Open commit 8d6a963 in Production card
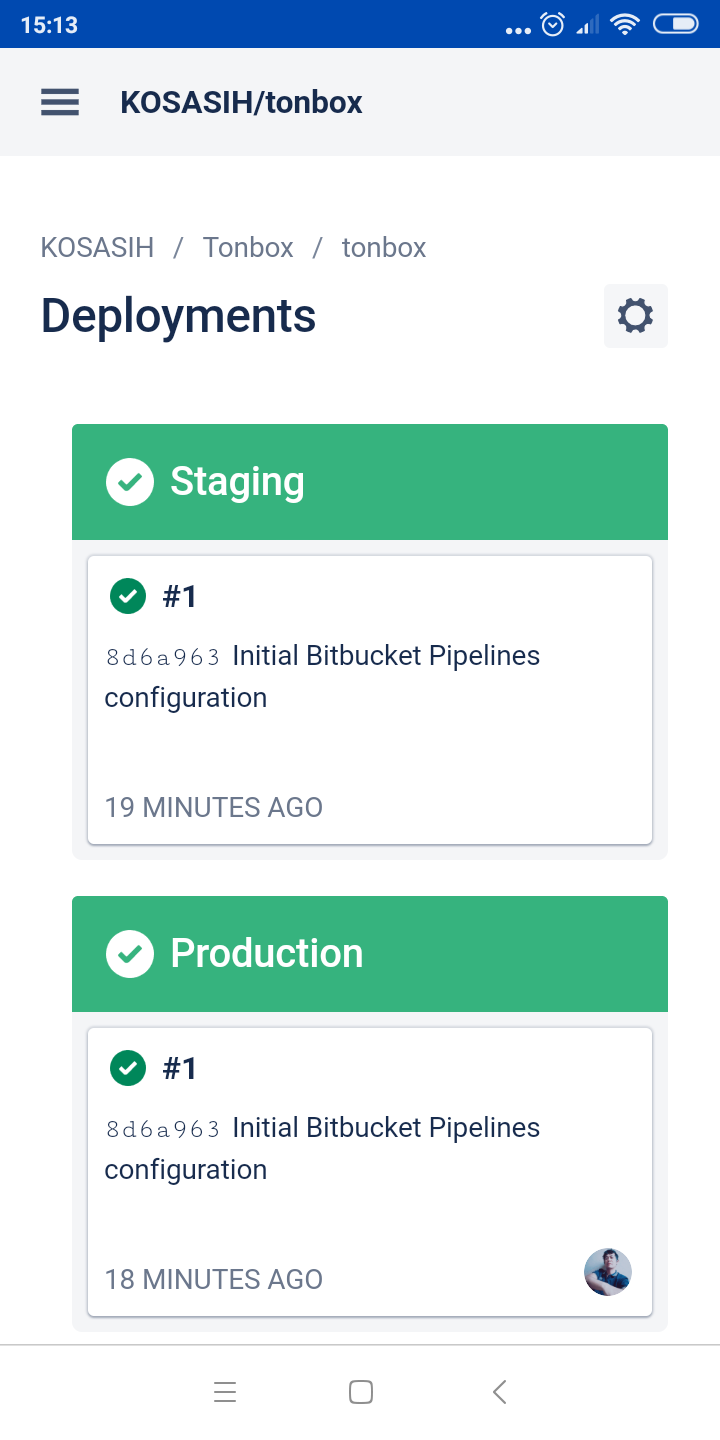 (163, 1129)
